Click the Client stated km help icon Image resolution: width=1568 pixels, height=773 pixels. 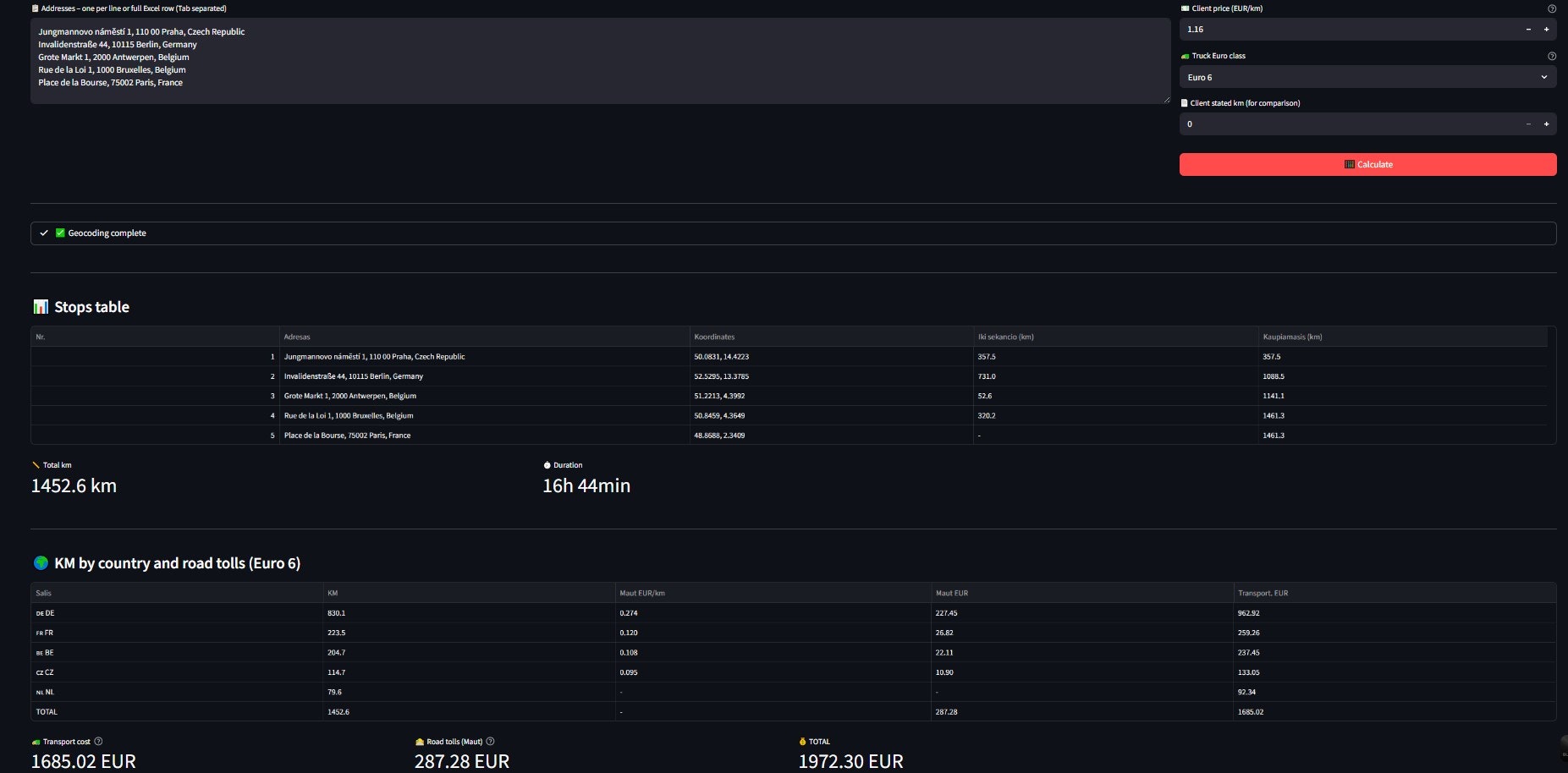pyautogui.click(x=1551, y=102)
